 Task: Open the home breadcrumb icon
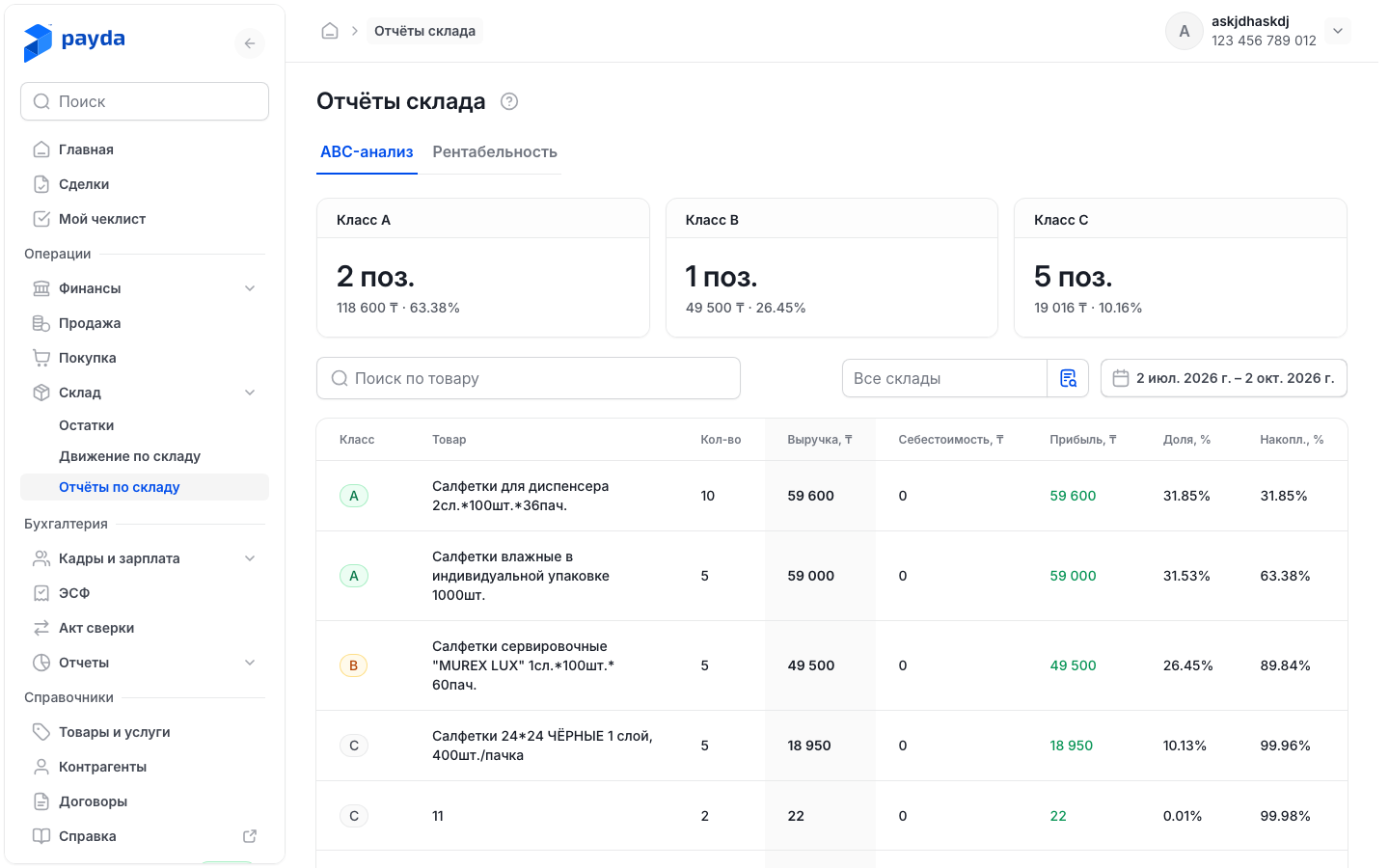tap(330, 31)
